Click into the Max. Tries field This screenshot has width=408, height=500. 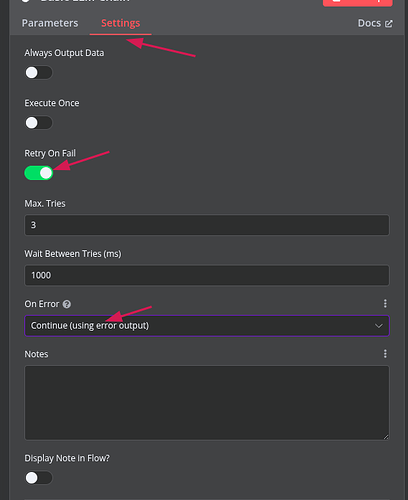point(207,225)
